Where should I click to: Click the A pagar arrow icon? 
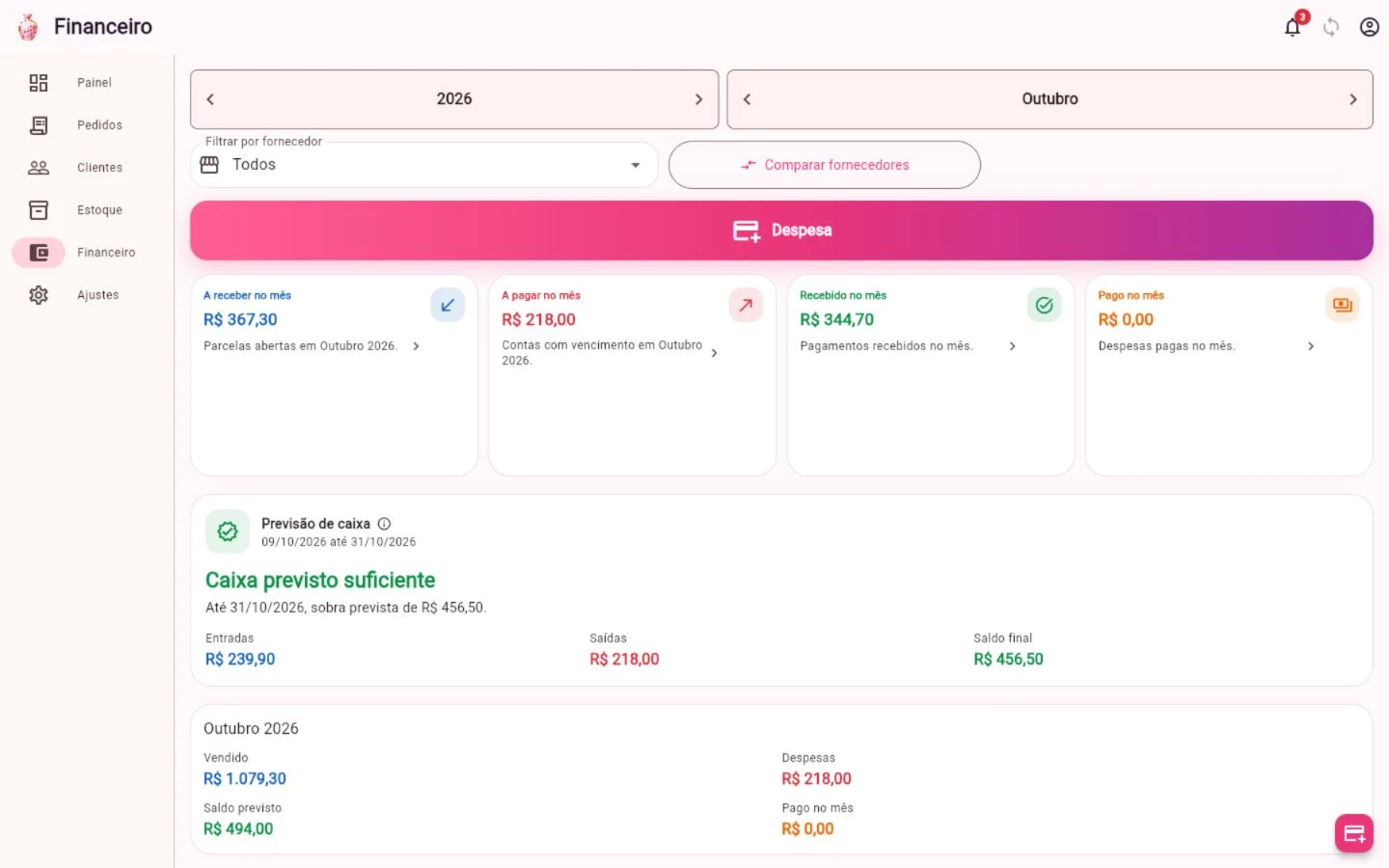click(x=746, y=305)
